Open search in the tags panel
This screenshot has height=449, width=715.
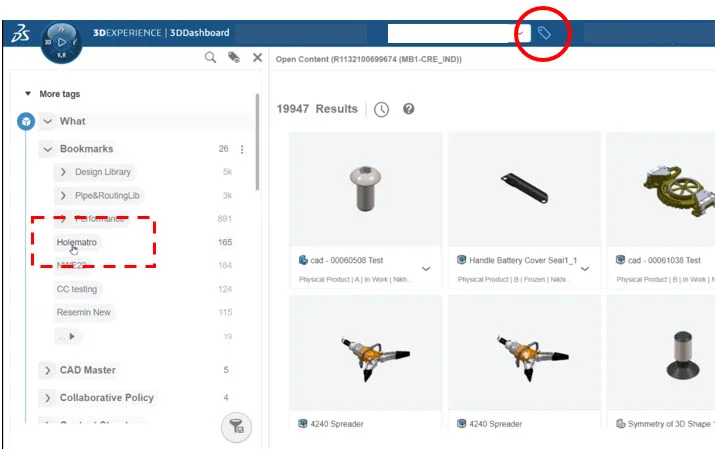(210, 57)
